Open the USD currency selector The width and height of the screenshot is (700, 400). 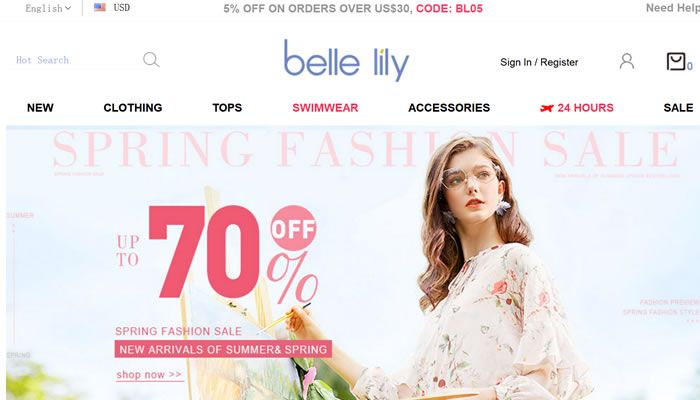[121, 8]
